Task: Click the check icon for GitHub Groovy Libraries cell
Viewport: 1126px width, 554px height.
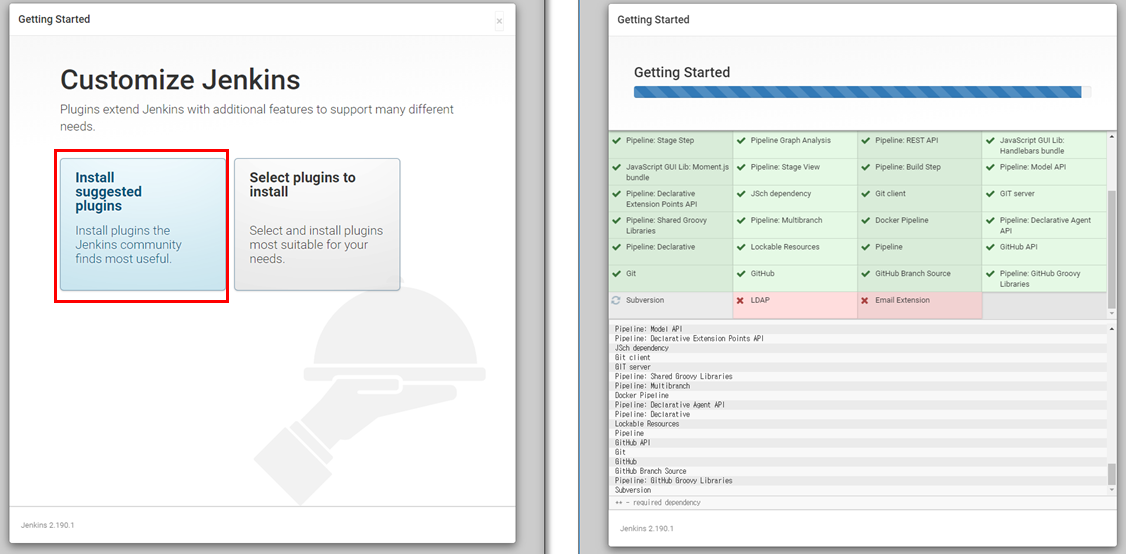Action: coord(990,274)
